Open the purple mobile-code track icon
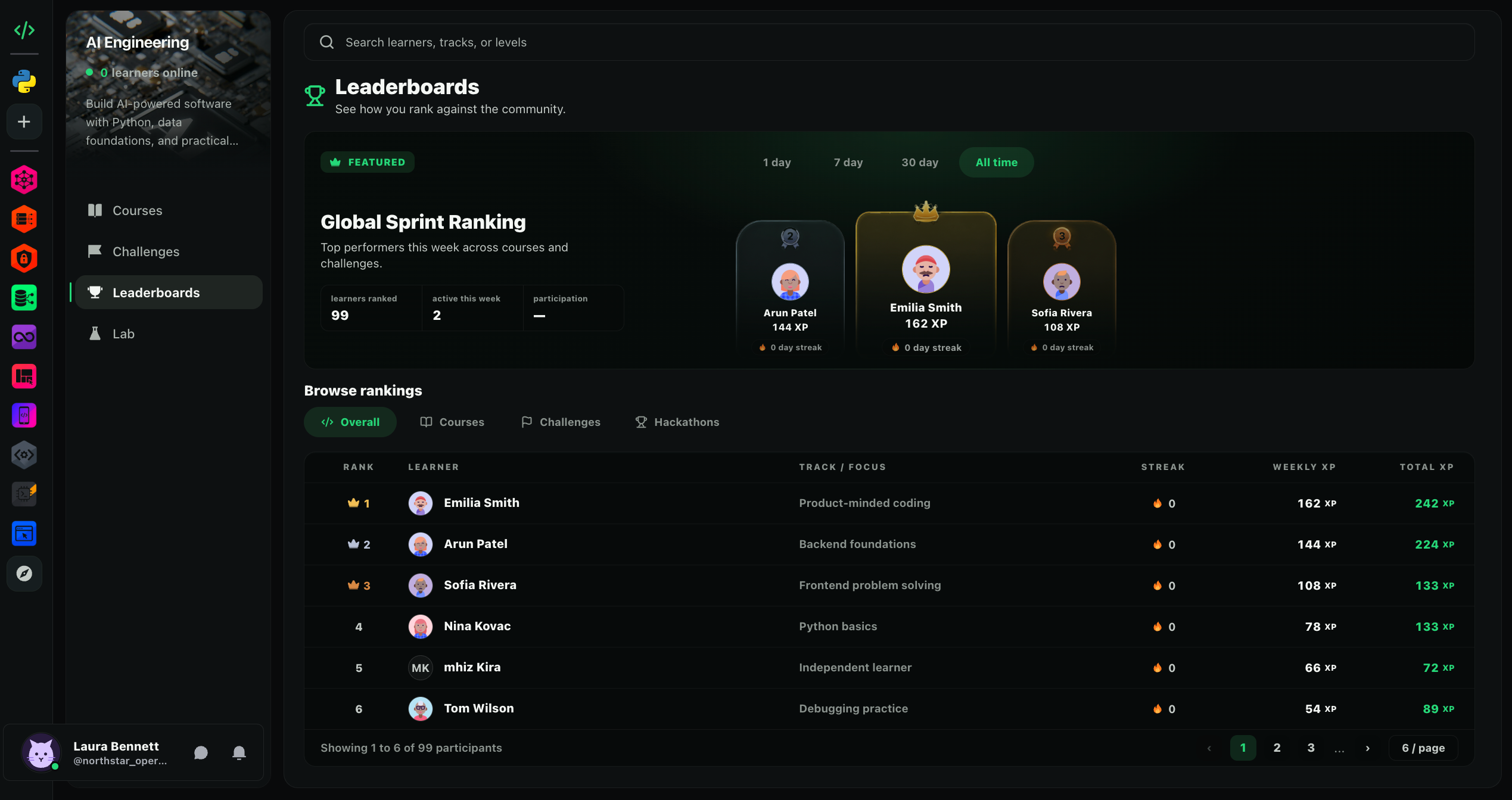1512x800 pixels. click(24, 416)
